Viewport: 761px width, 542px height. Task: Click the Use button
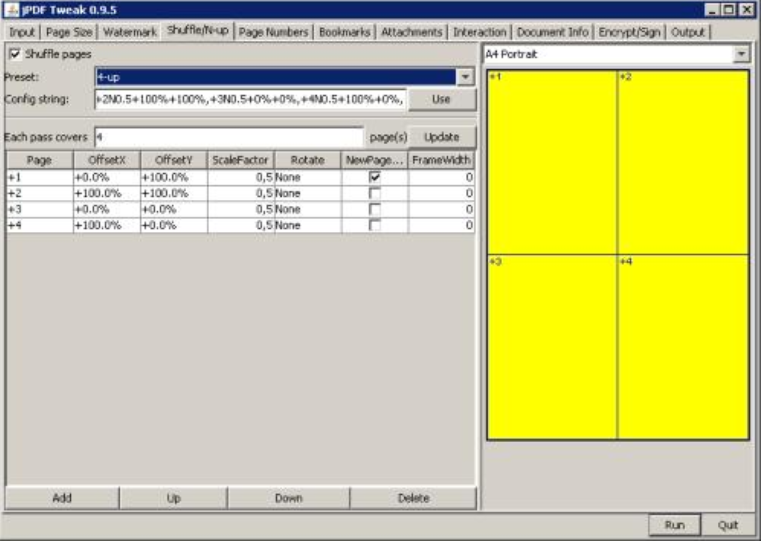click(x=442, y=99)
